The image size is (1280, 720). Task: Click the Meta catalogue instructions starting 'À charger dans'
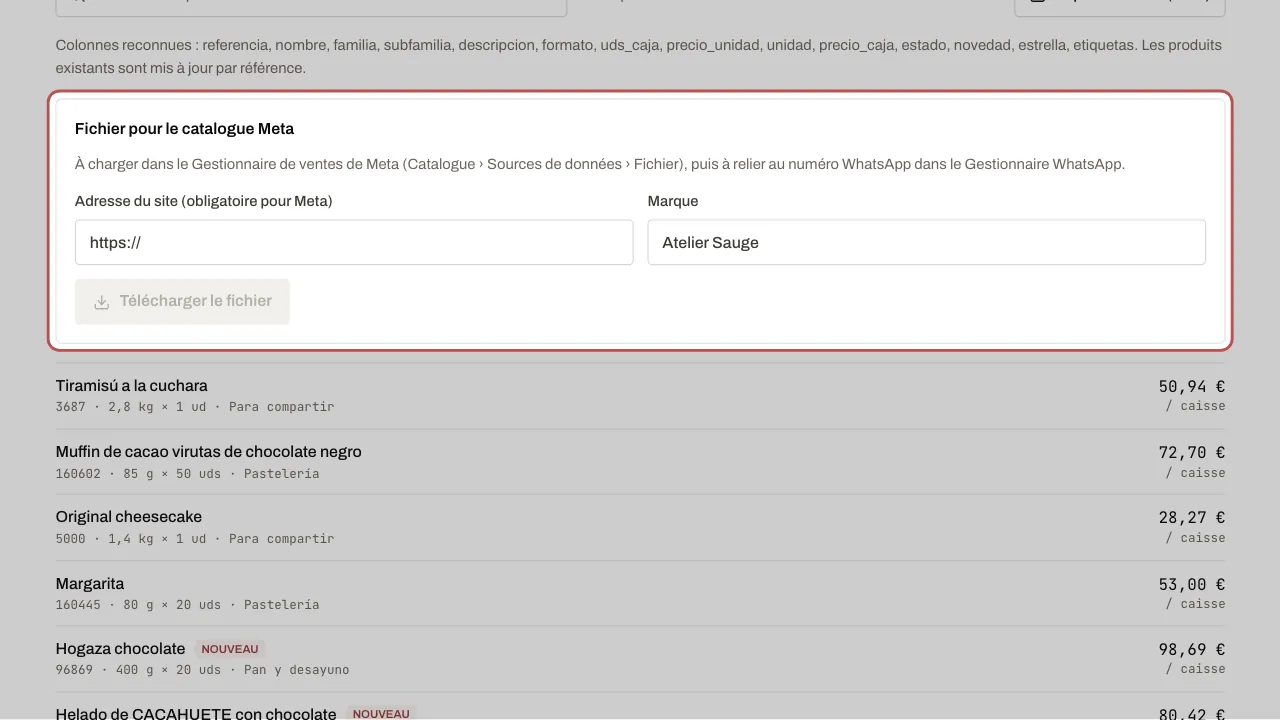click(600, 164)
